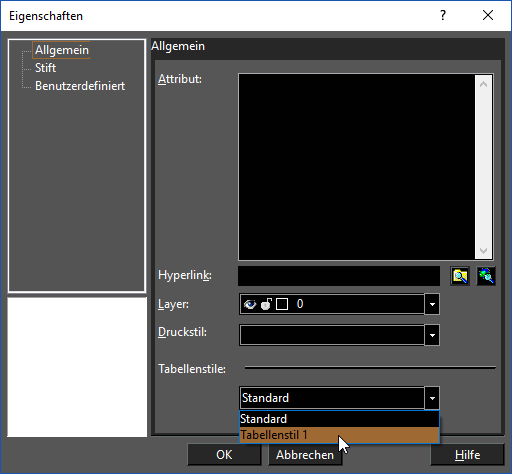
Task: Confirm with the OK button
Action: pos(224,455)
